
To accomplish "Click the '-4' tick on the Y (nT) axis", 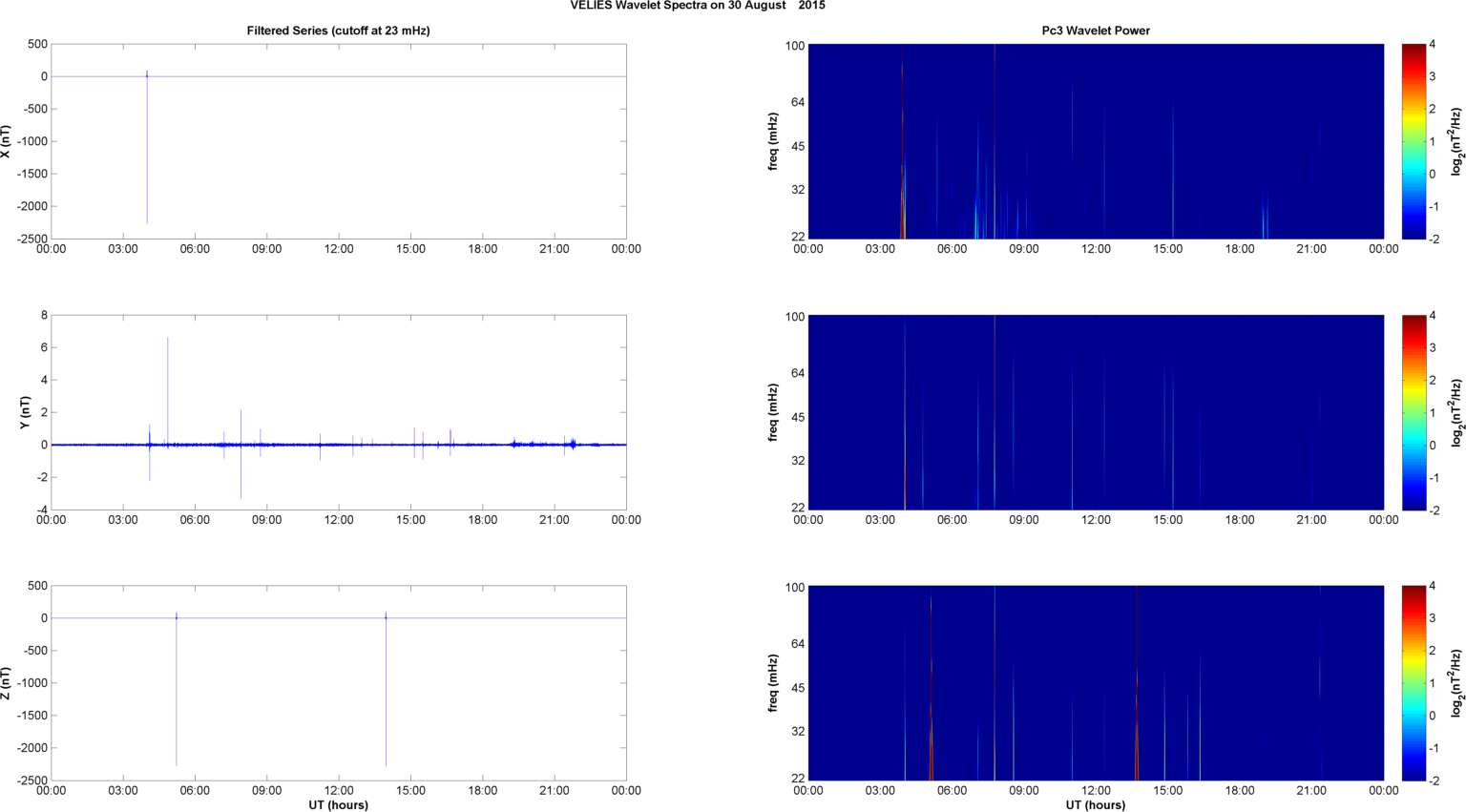I will click(x=41, y=510).
